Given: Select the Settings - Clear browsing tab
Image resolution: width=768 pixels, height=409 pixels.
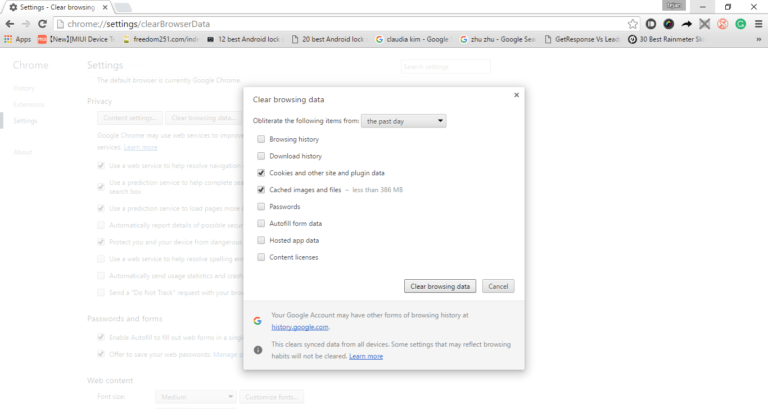Looking at the screenshot, I should pyautogui.click(x=57, y=7).
